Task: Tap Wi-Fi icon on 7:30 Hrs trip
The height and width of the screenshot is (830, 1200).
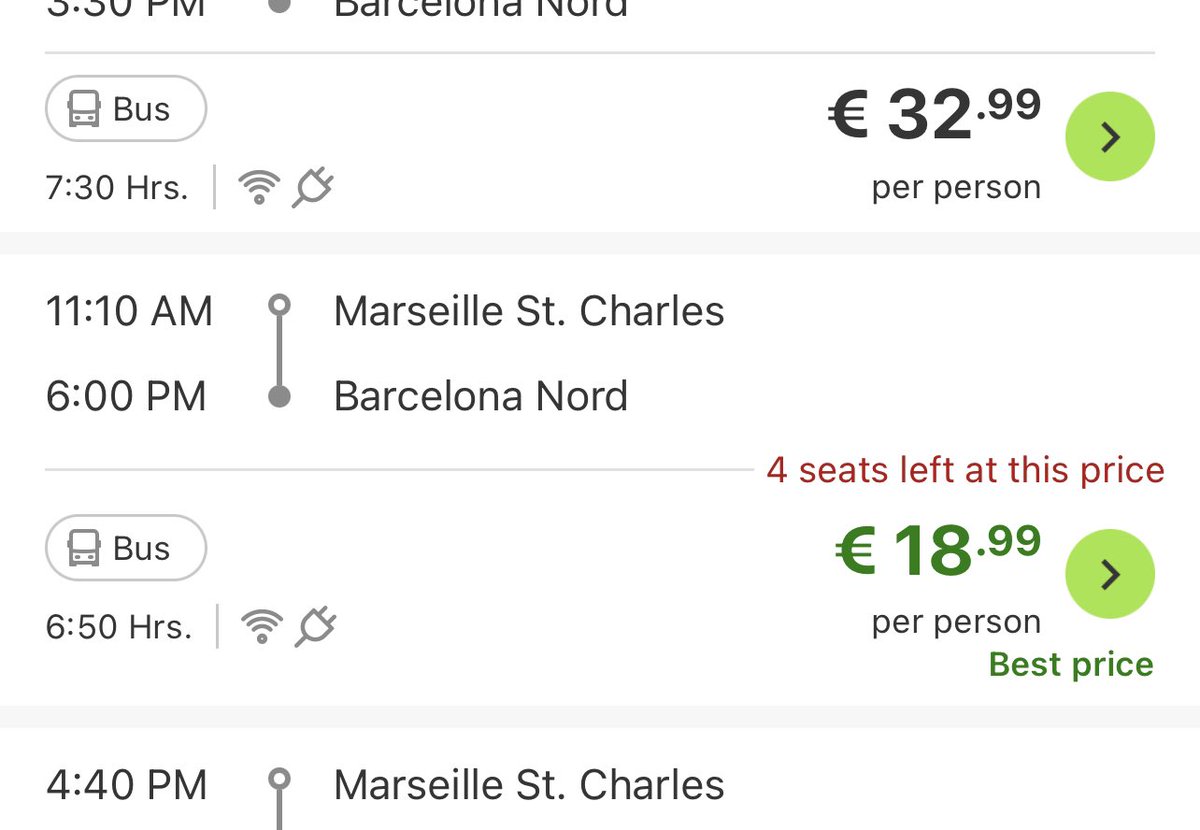Action: 259,187
